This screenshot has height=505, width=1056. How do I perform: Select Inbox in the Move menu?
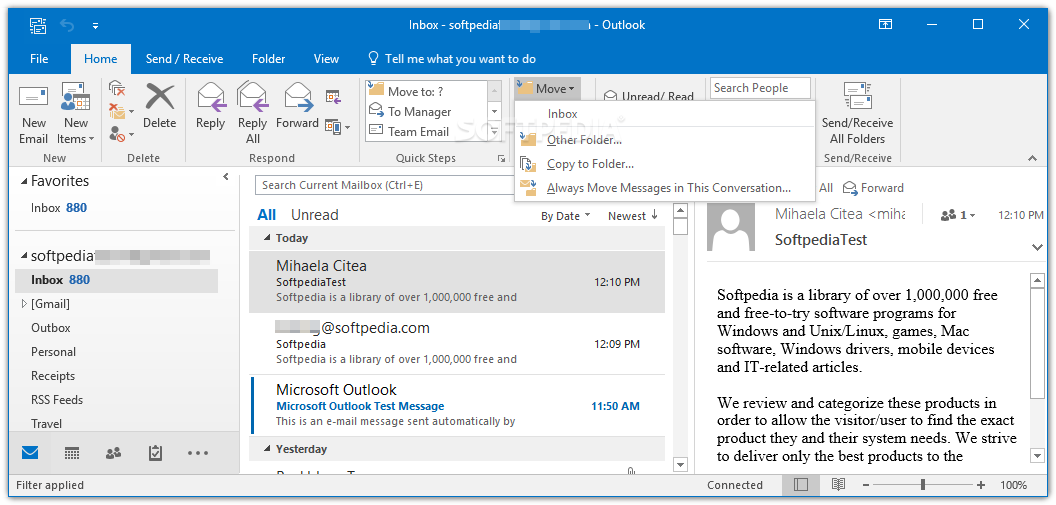(562, 114)
